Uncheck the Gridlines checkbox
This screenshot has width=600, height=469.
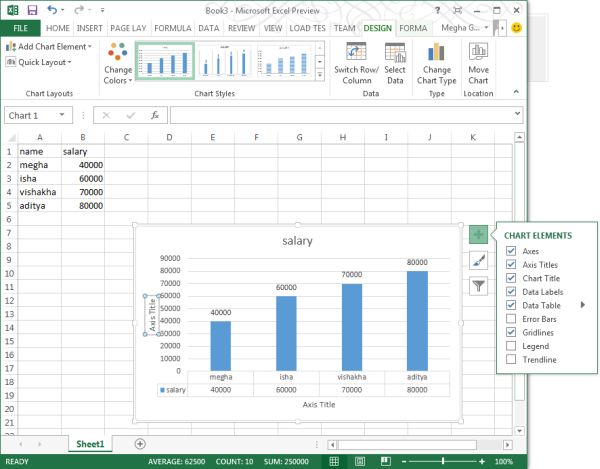tap(511, 332)
